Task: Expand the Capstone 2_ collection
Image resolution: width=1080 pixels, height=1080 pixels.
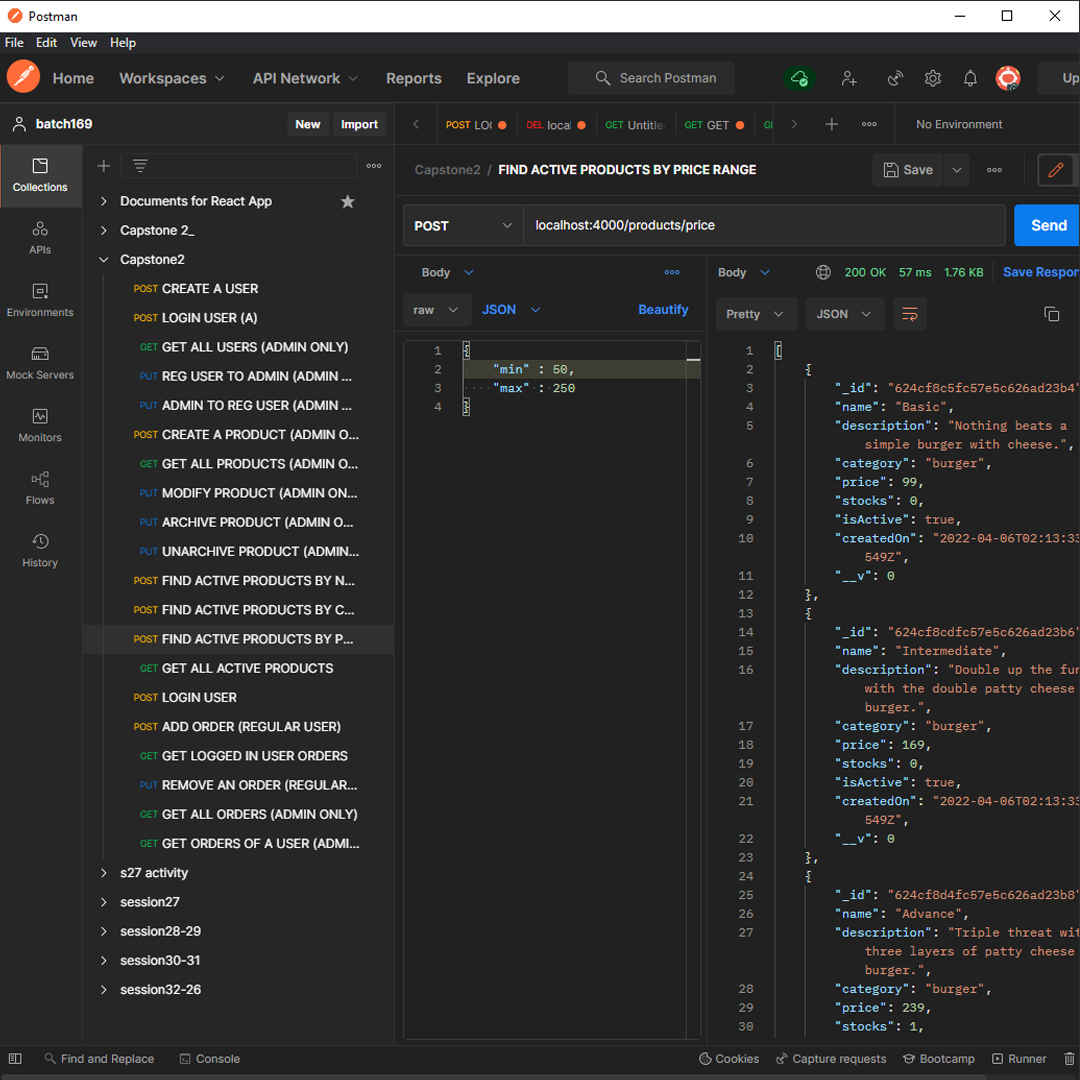Action: click(103, 230)
